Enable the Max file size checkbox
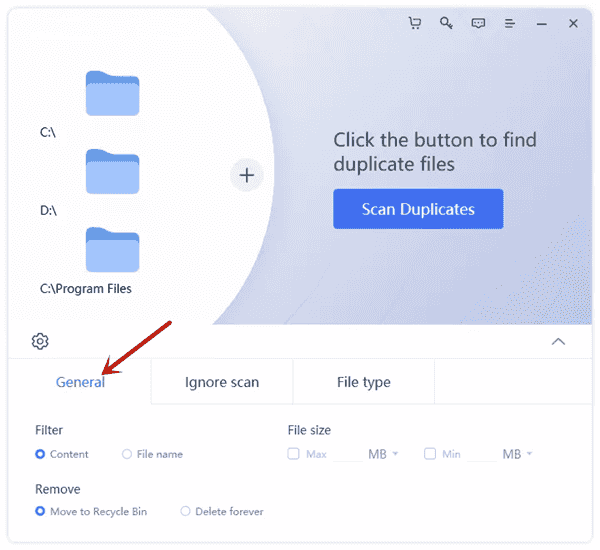Viewport: 600px width, 550px height. (x=293, y=454)
